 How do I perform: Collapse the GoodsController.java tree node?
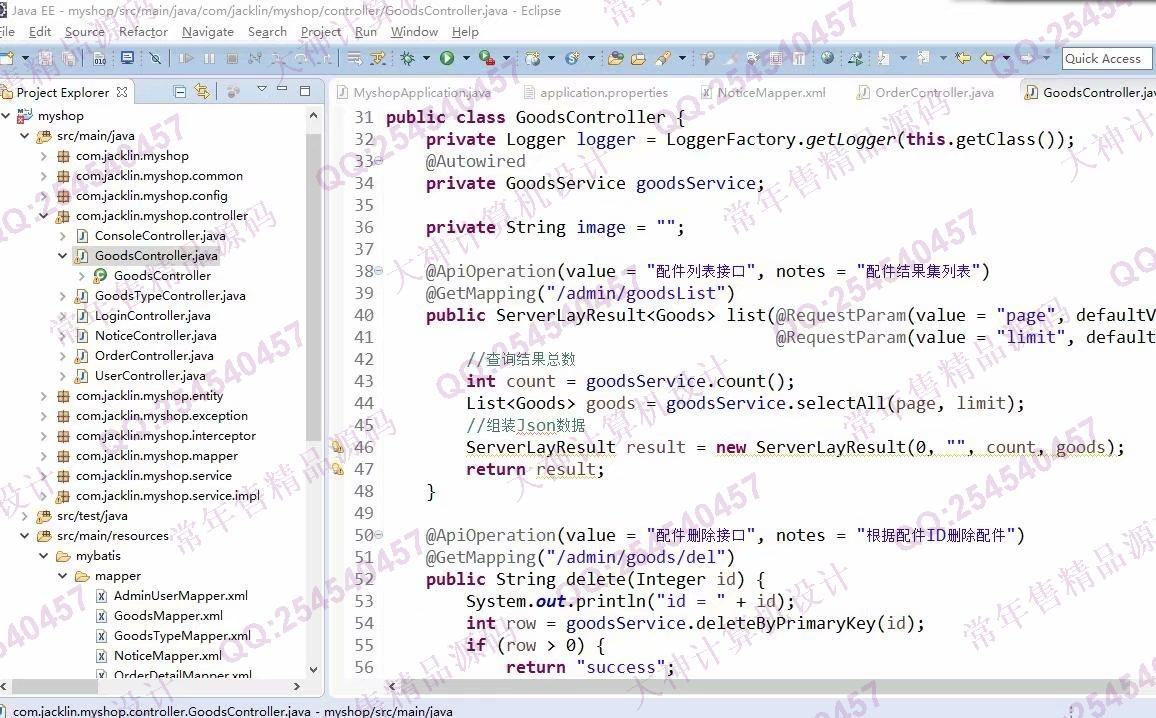click(x=63, y=256)
